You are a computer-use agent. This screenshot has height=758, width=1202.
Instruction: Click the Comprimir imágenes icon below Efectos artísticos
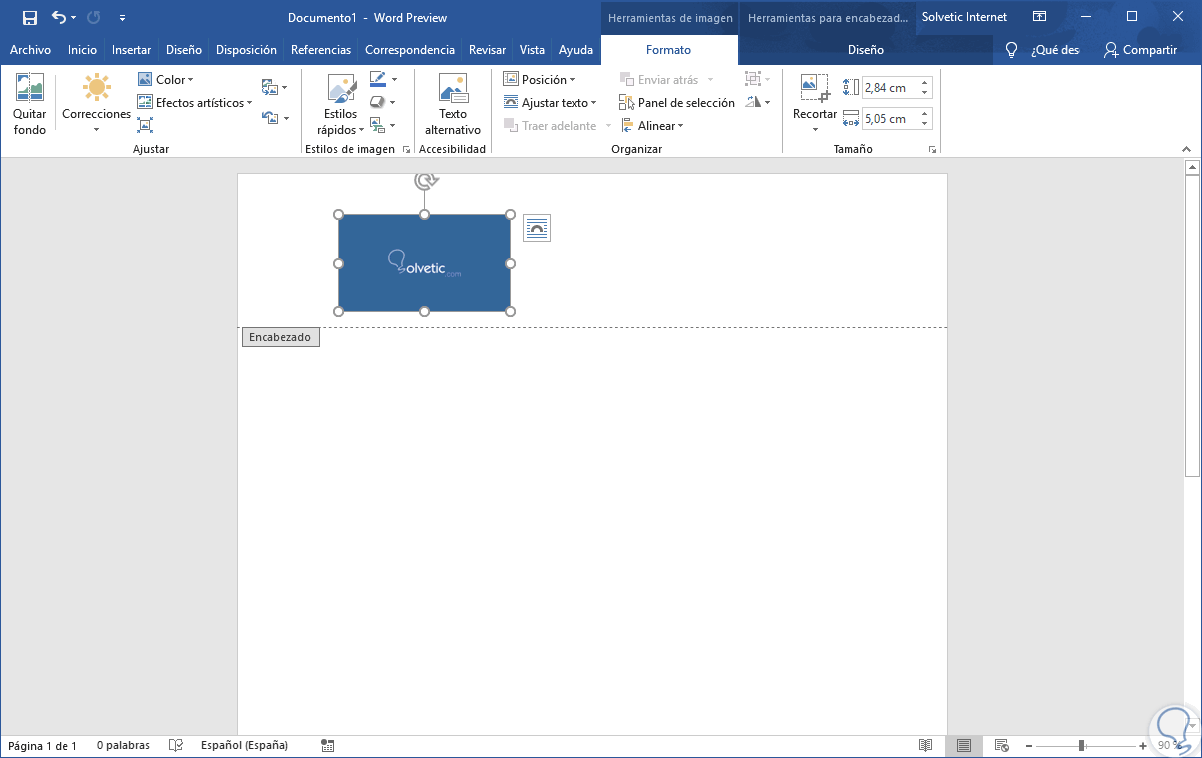pyautogui.click(x=145, y=125)
